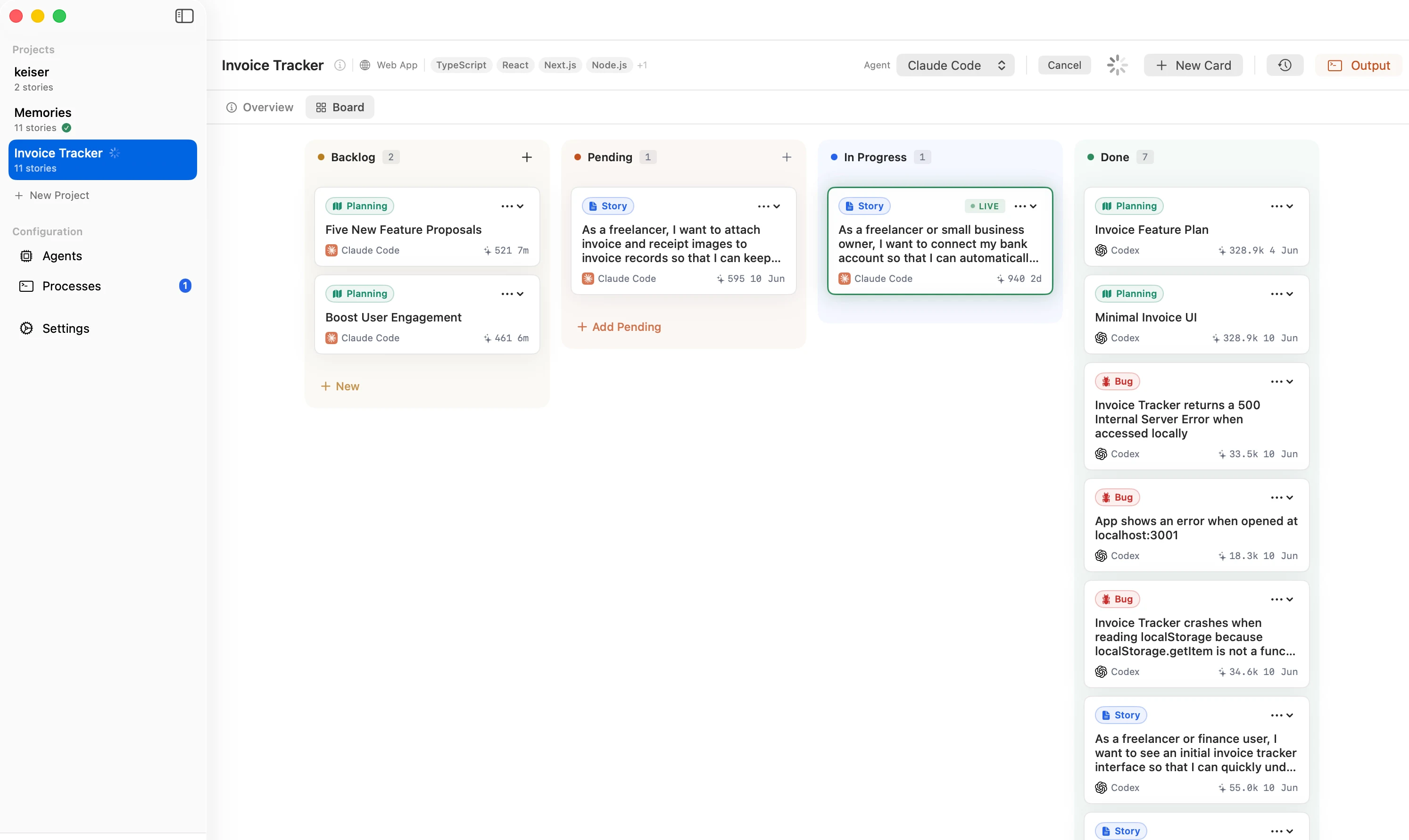This screenshot has width=1409, height=840.
Task: Open the history clock button
Action: point(1285,65)
